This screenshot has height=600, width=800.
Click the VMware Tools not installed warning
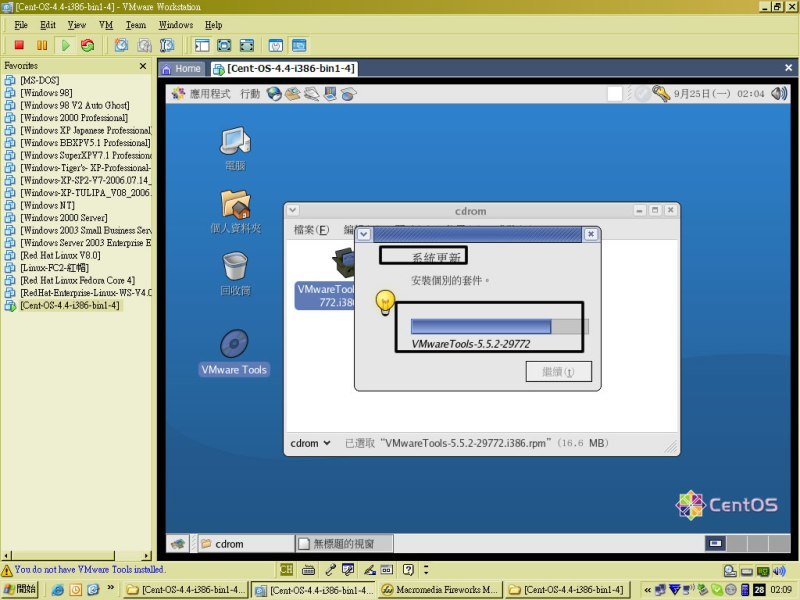tap(83, 570)
